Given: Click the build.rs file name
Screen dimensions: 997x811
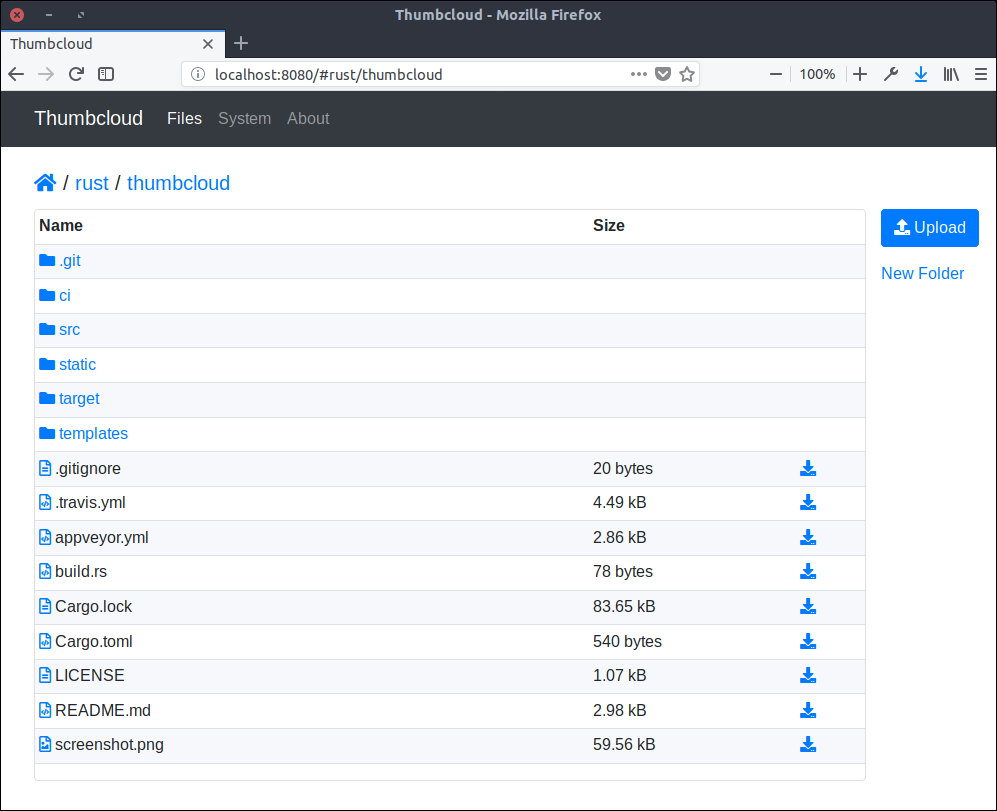Looking at the screenshot, I should (81, 571).
